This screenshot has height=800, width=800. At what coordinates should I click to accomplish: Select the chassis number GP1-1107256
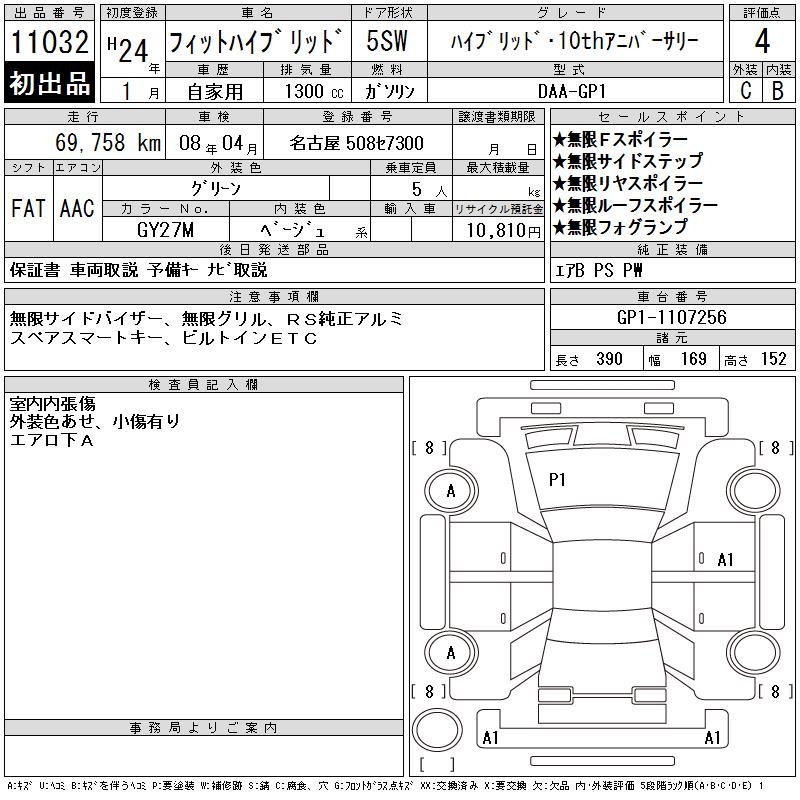(671, 317)
